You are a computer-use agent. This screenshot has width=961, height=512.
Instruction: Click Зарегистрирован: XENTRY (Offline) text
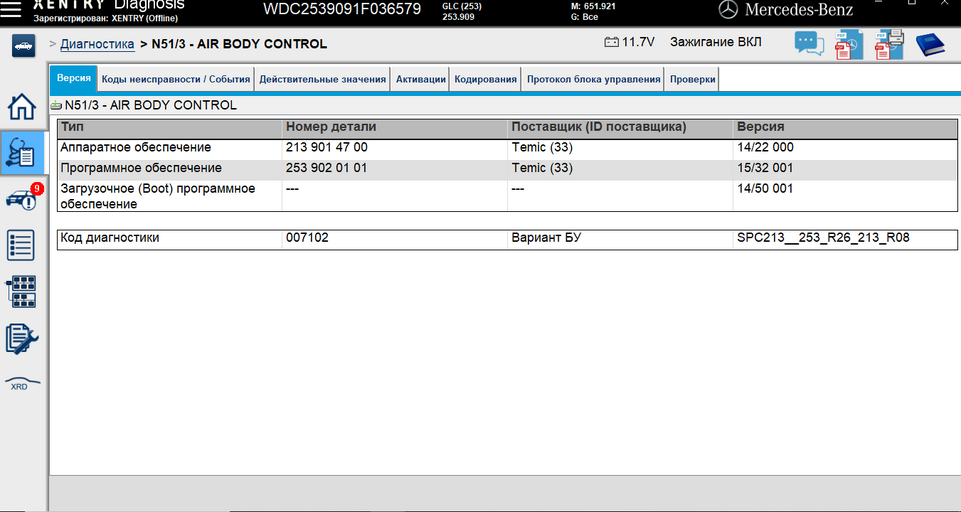(105, 18)
